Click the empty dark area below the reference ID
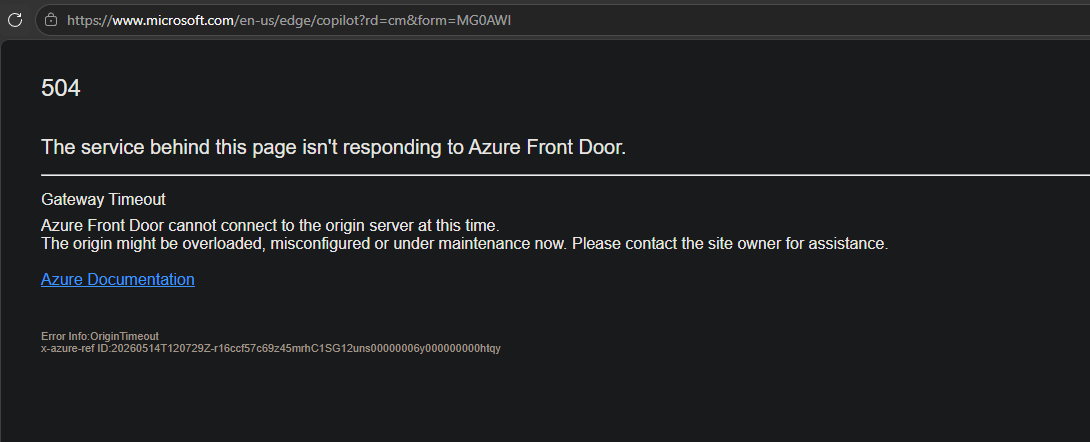The width and height of the screenshot is (1090, 442). pyautogui.click(x=542, y=400)
